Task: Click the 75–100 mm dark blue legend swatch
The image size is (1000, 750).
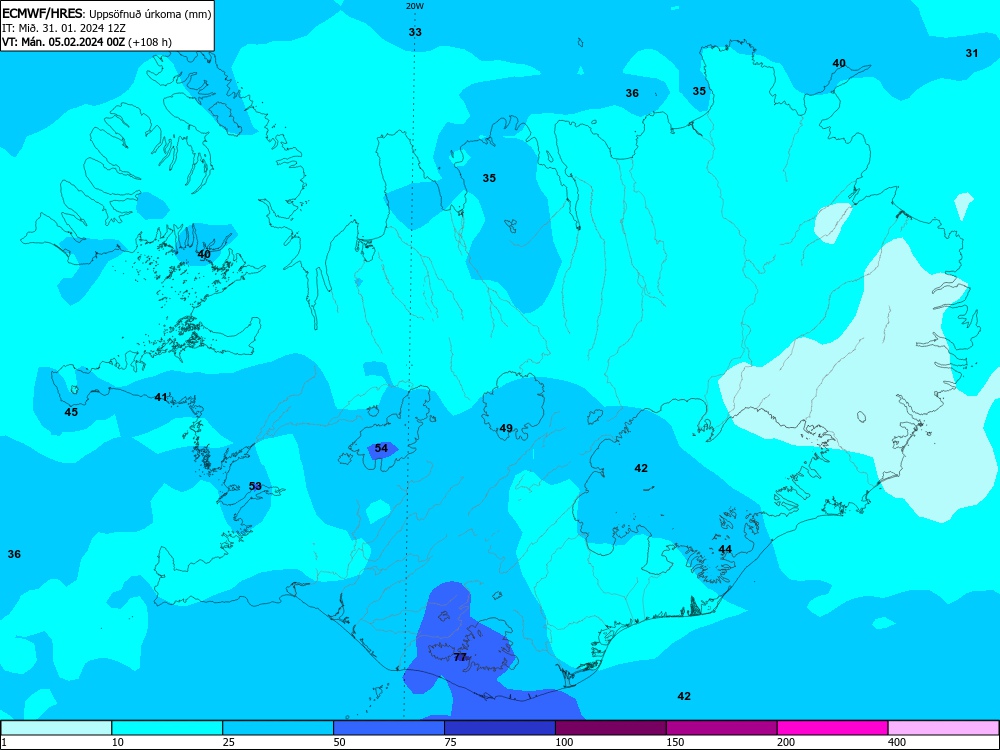Action: pyautogui.click(x=500, y=728)
